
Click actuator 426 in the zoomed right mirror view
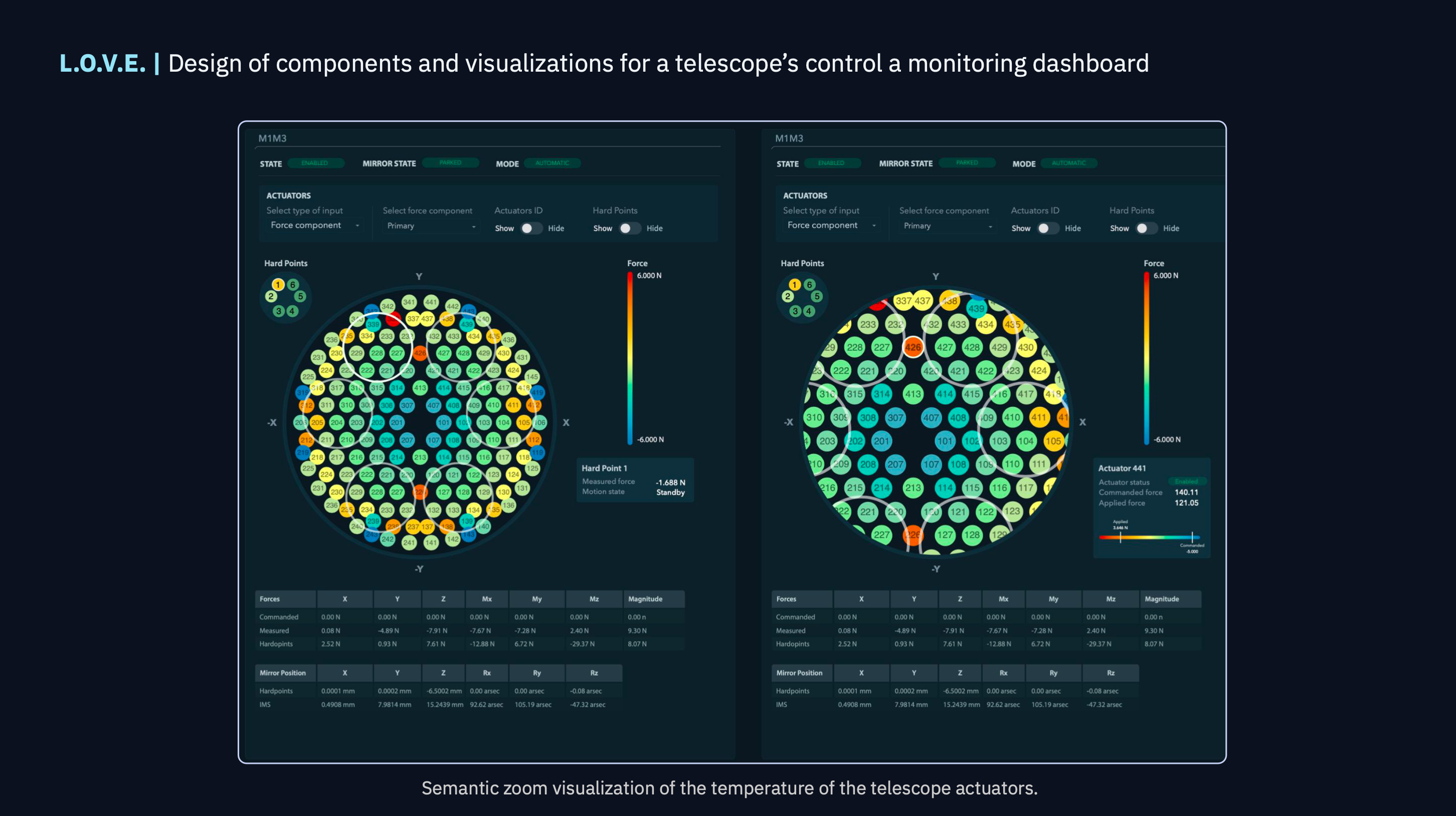click(x=913, y=347)
